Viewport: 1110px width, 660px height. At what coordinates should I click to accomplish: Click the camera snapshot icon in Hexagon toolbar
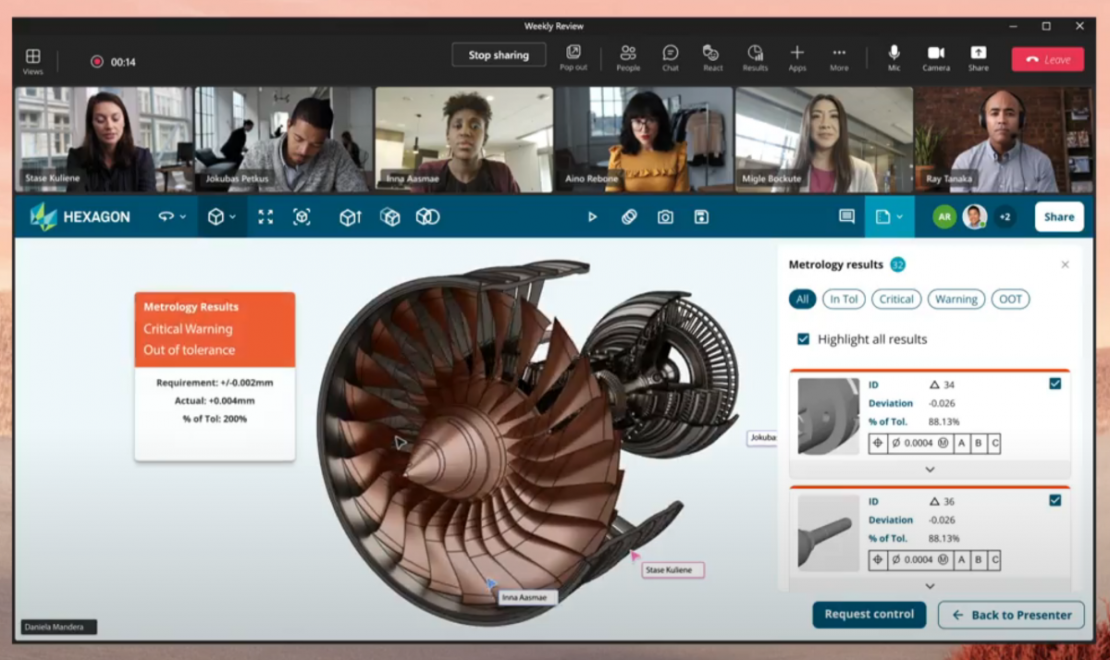(667, 217)
